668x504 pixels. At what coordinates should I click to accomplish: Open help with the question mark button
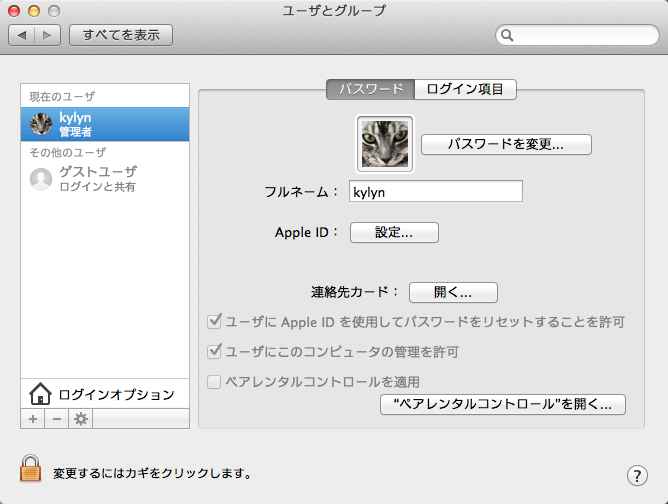636,474
